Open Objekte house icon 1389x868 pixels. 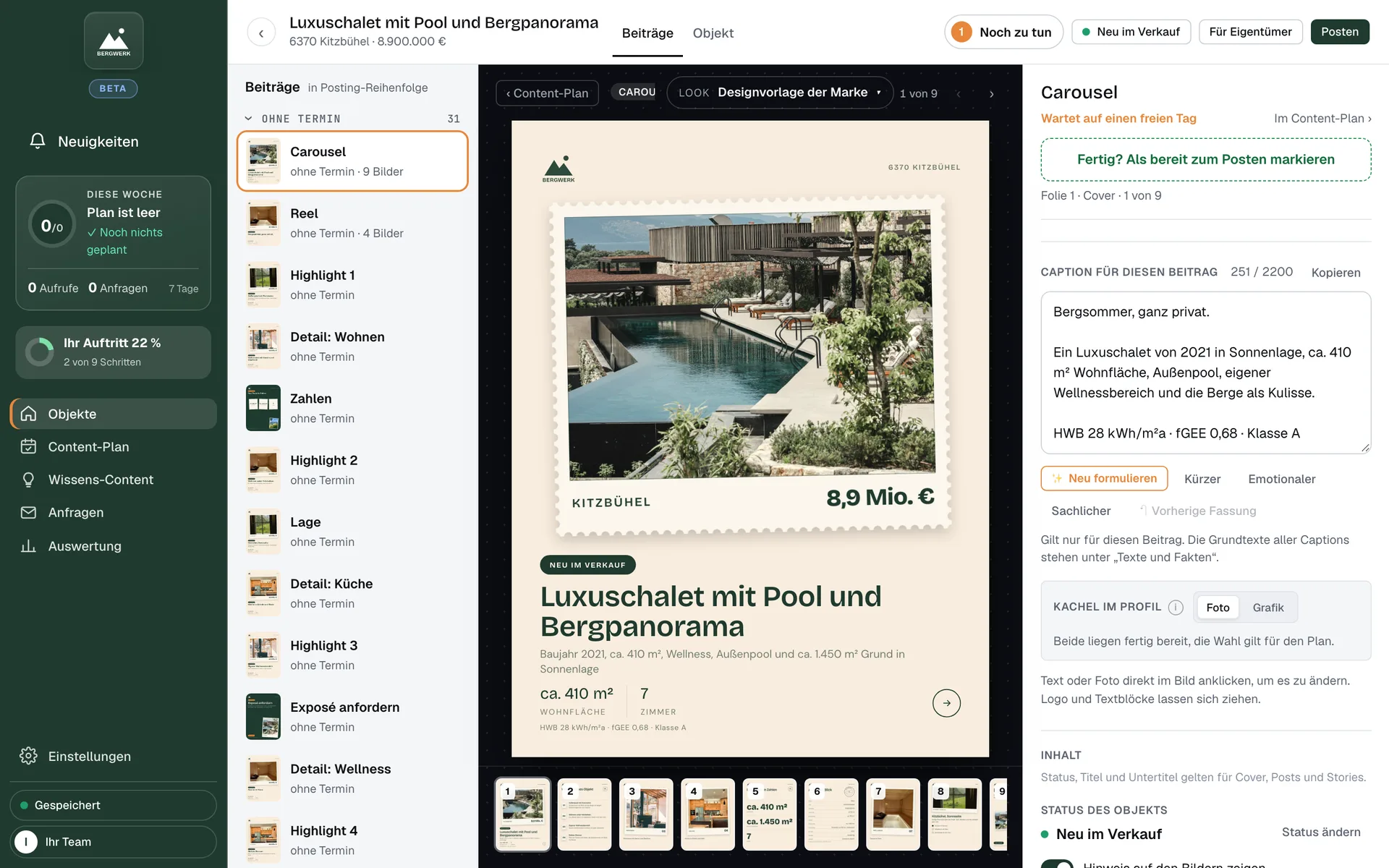28,414
